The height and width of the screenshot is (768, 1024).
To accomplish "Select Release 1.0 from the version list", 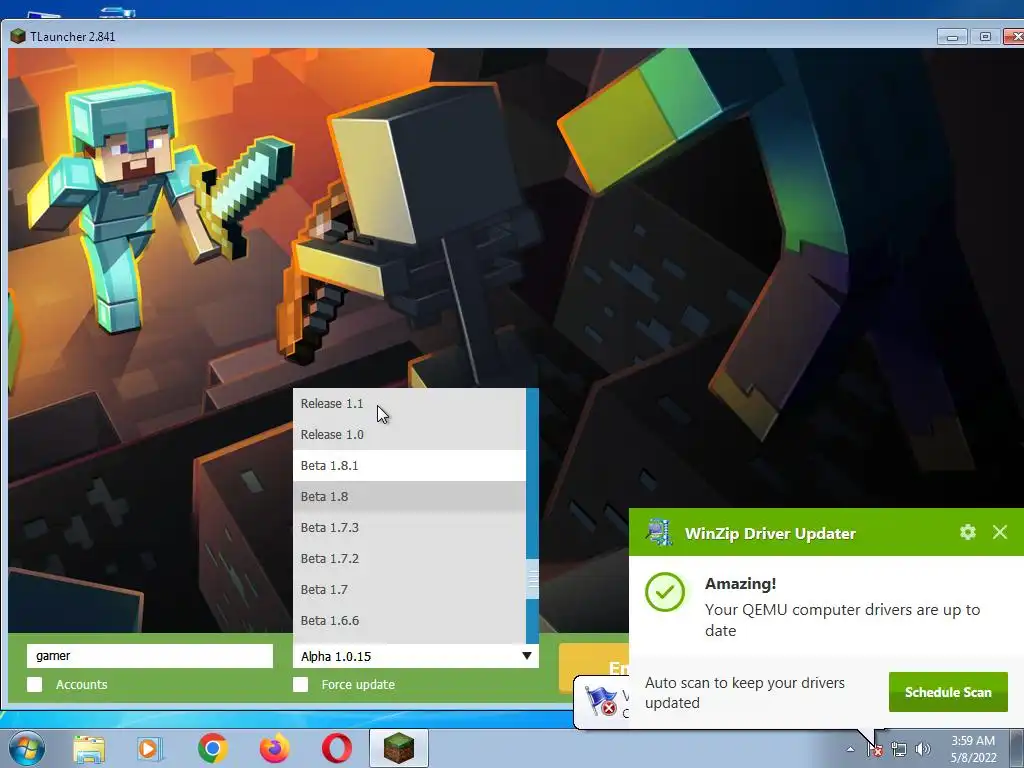I will click(x=409, y=434).
